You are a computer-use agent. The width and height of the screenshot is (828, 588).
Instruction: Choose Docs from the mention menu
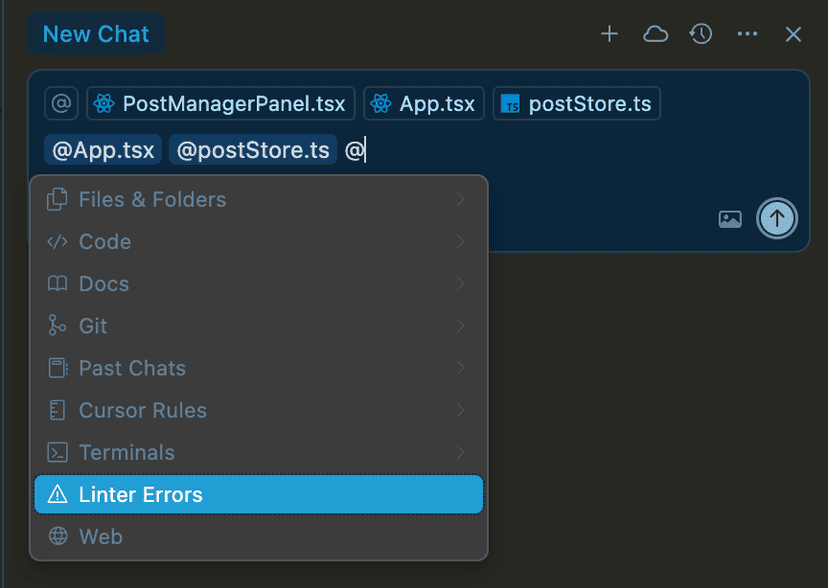coord(259,284)
